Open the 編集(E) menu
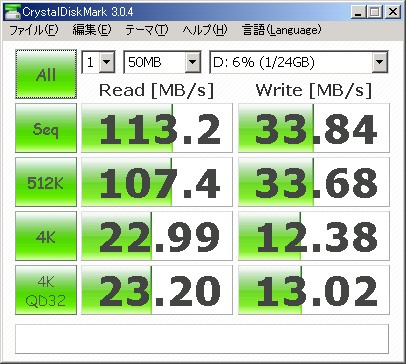 click(92, 30)
